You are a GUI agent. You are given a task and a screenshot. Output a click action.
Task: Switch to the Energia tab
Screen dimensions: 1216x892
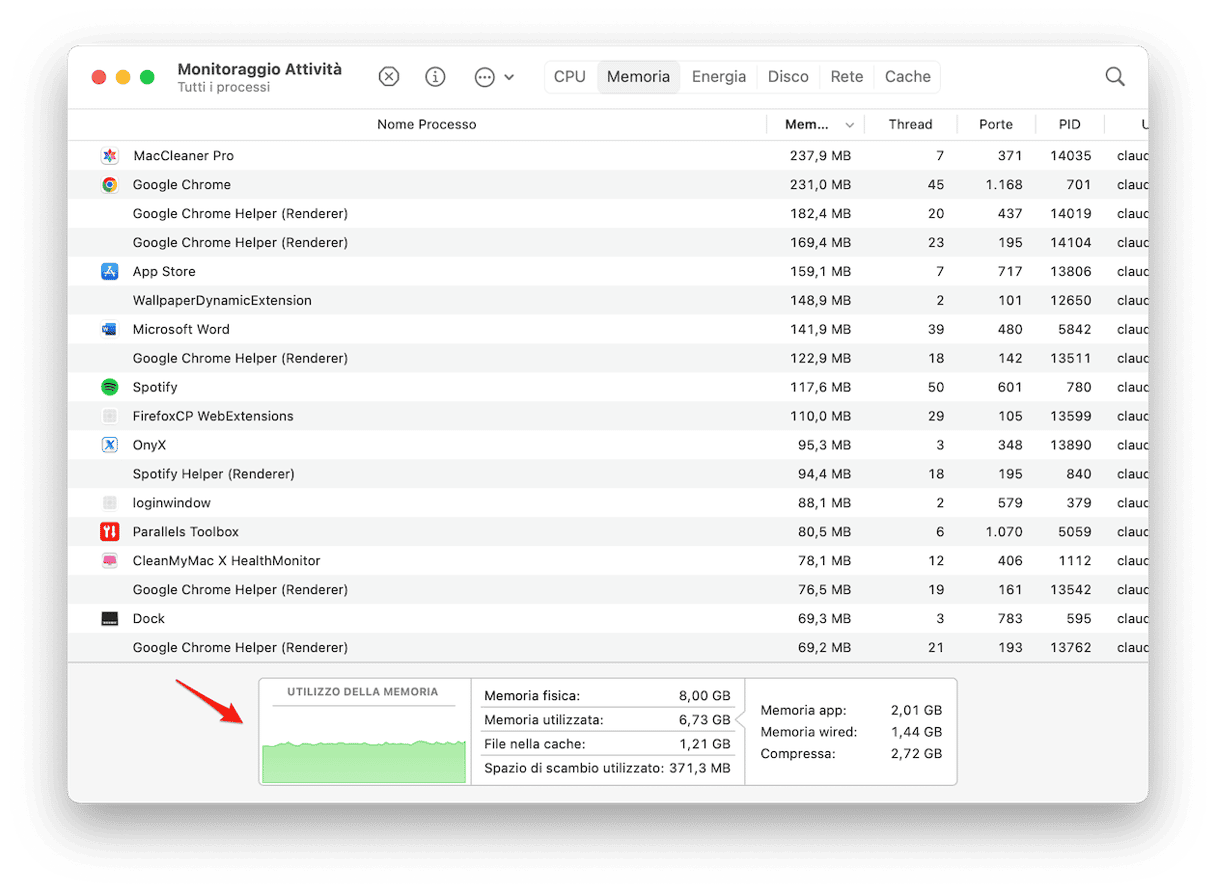[719, 77]
